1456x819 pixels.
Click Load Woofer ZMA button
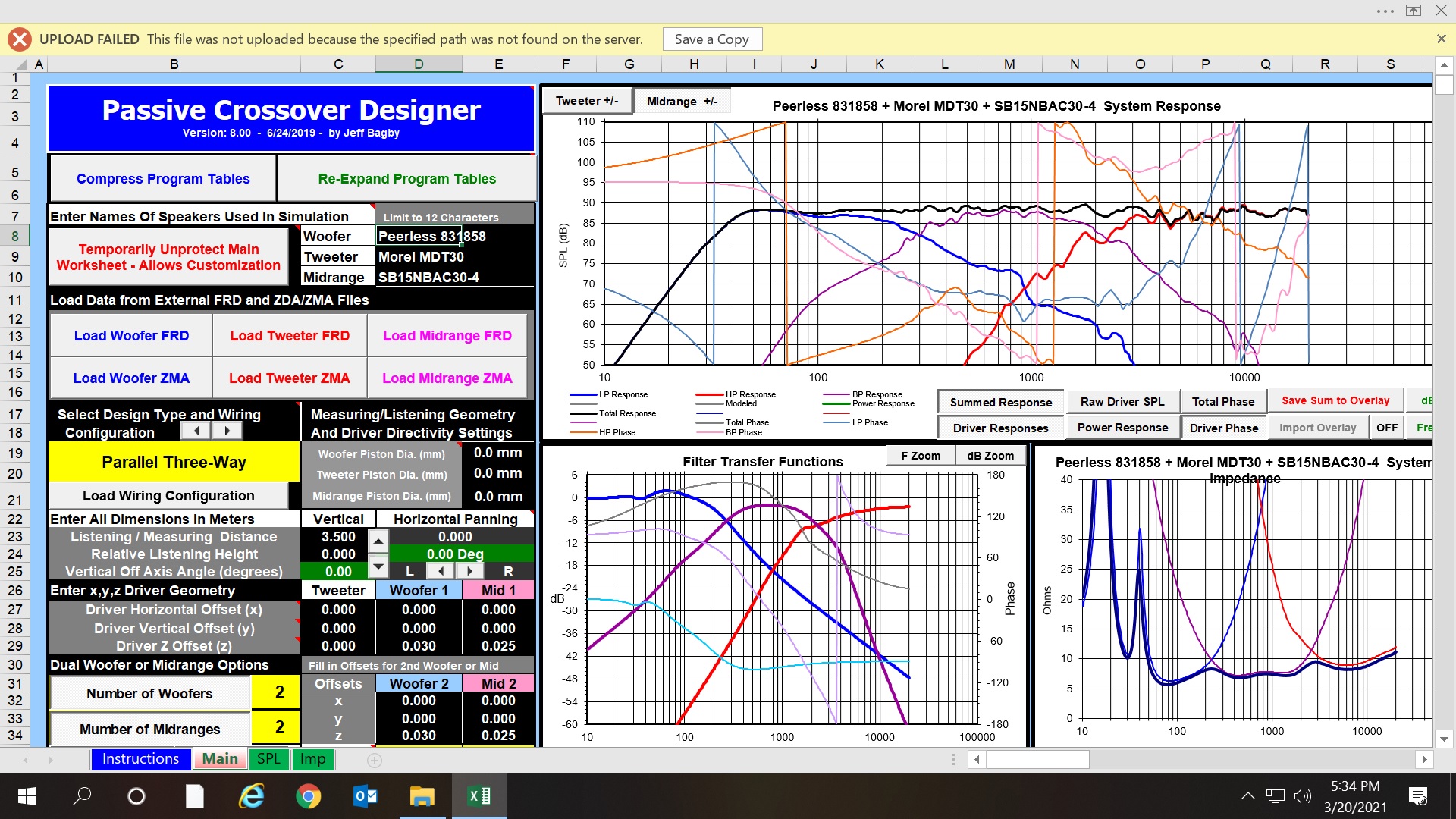(131, 378)
